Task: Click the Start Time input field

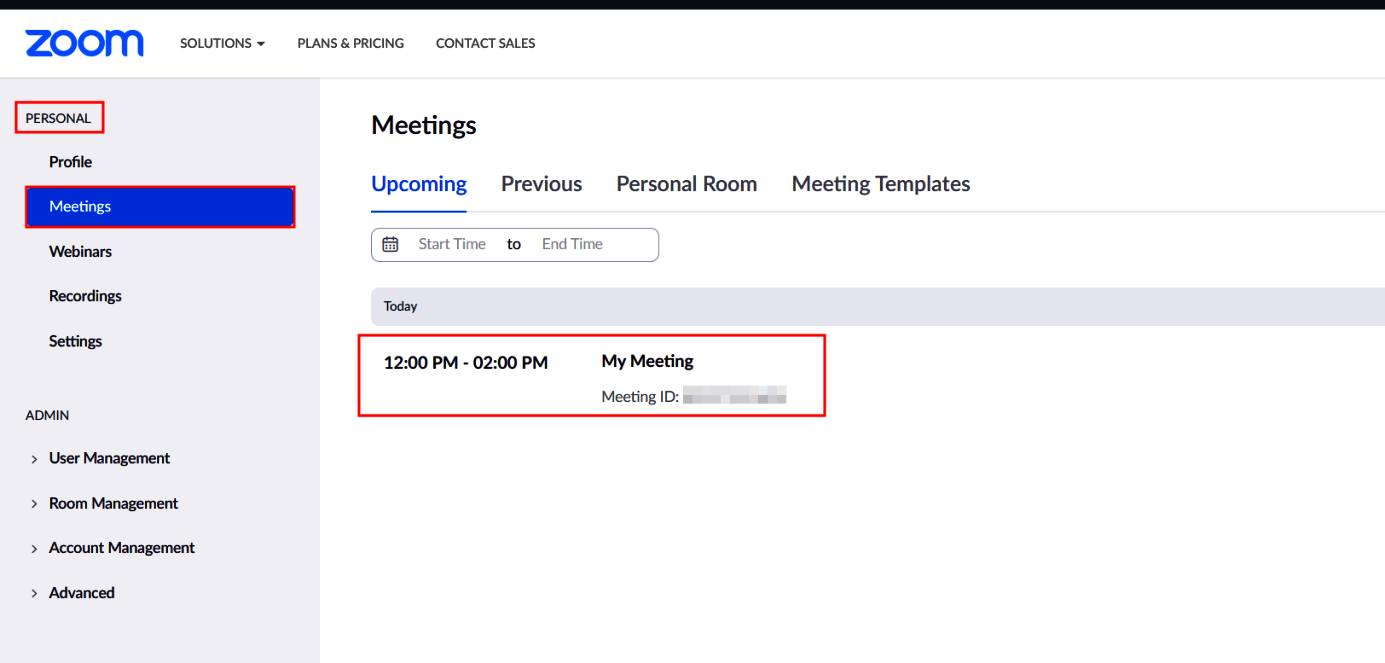Action: pos(452,244)
